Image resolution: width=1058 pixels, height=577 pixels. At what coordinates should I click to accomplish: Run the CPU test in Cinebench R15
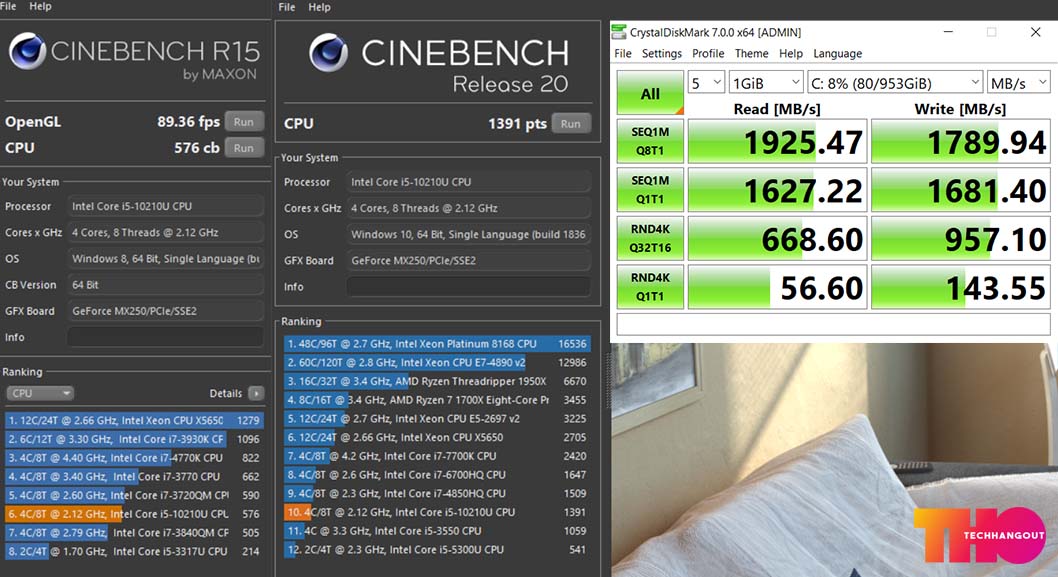[x=244, y=148]
